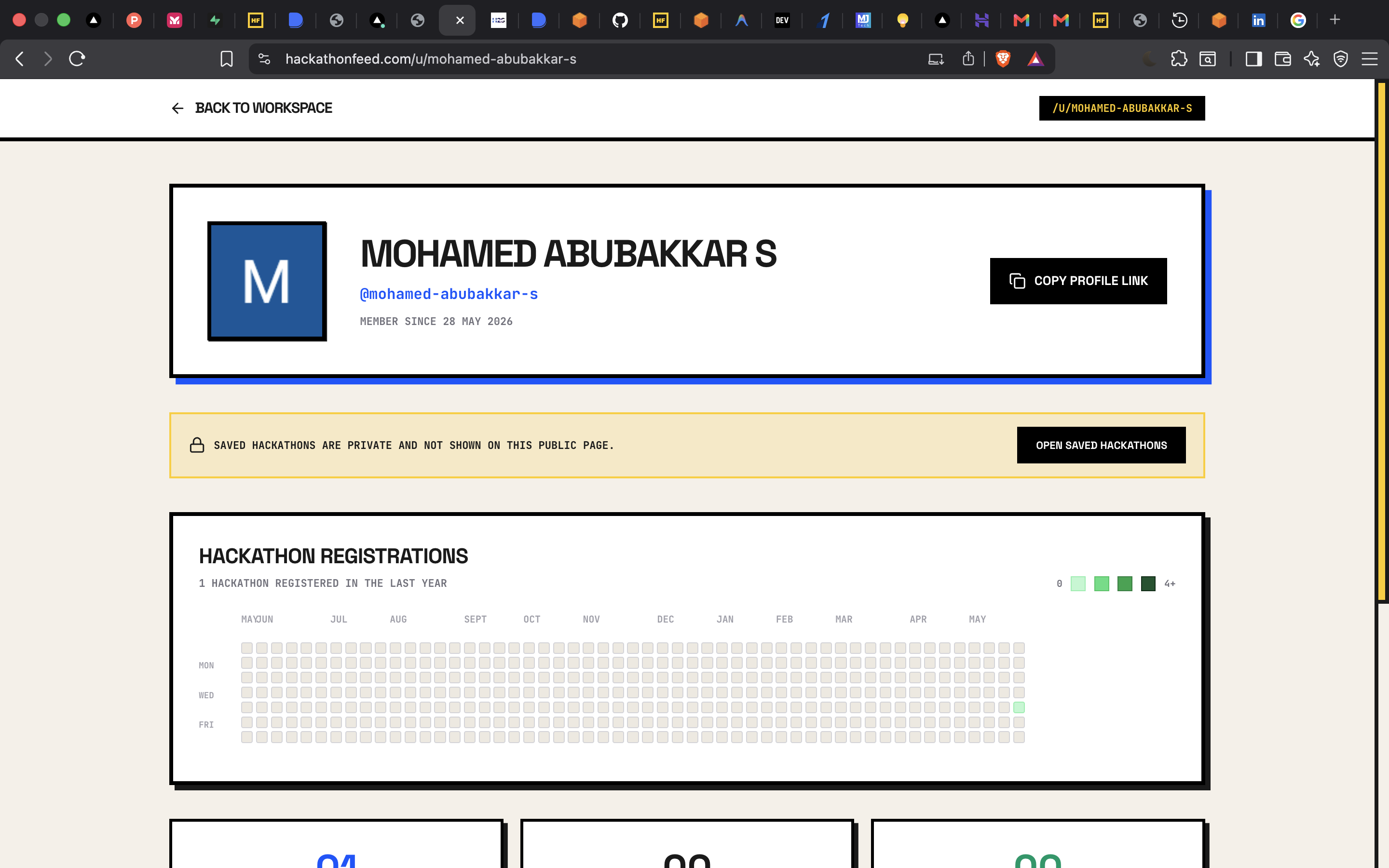Open Leo AI sparkle icon

pos(1311,58)
